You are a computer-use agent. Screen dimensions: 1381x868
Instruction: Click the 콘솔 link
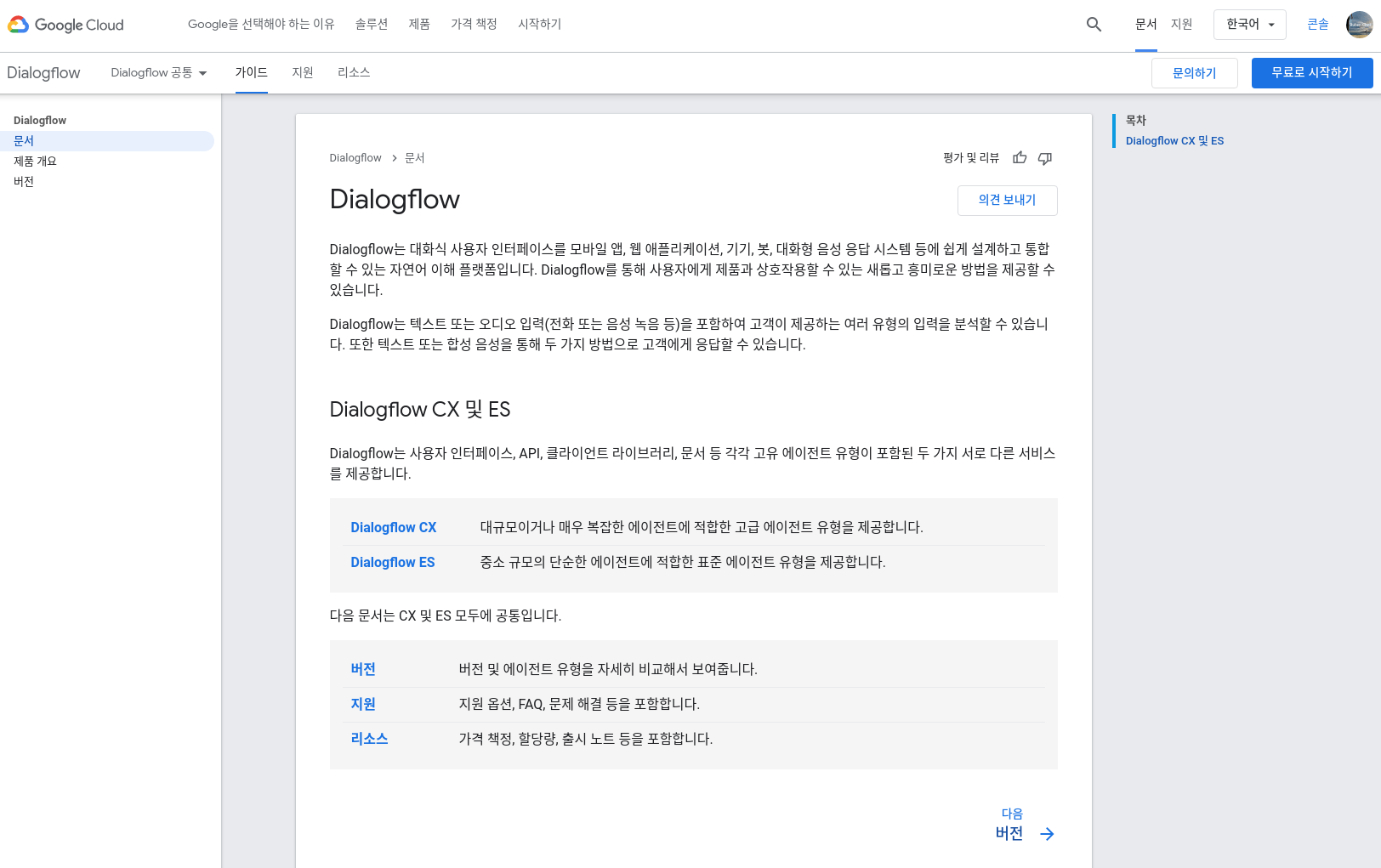click(x=1318, y=25)
